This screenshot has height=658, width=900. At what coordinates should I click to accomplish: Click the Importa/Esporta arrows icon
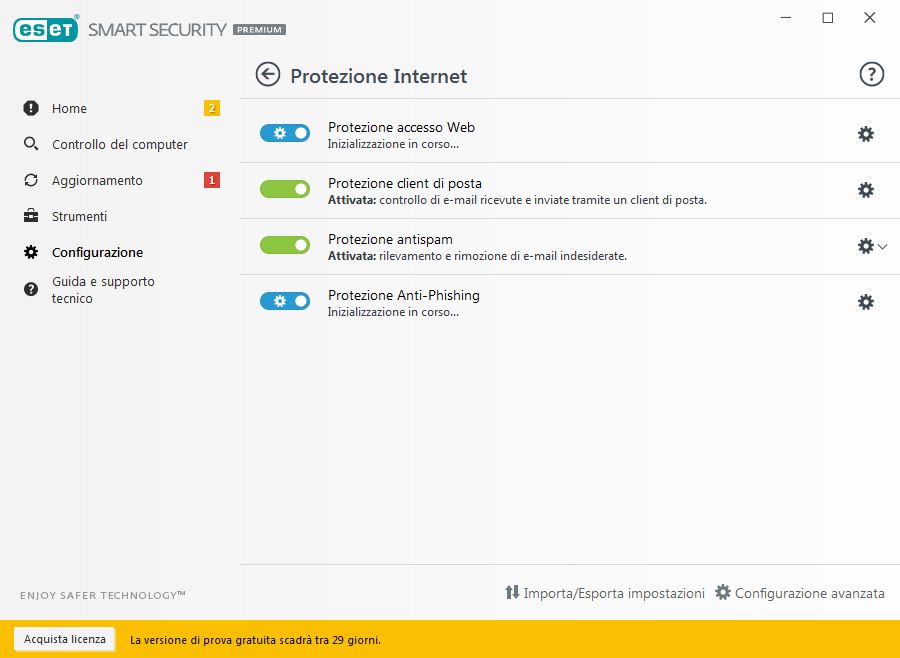coord(512,592)
